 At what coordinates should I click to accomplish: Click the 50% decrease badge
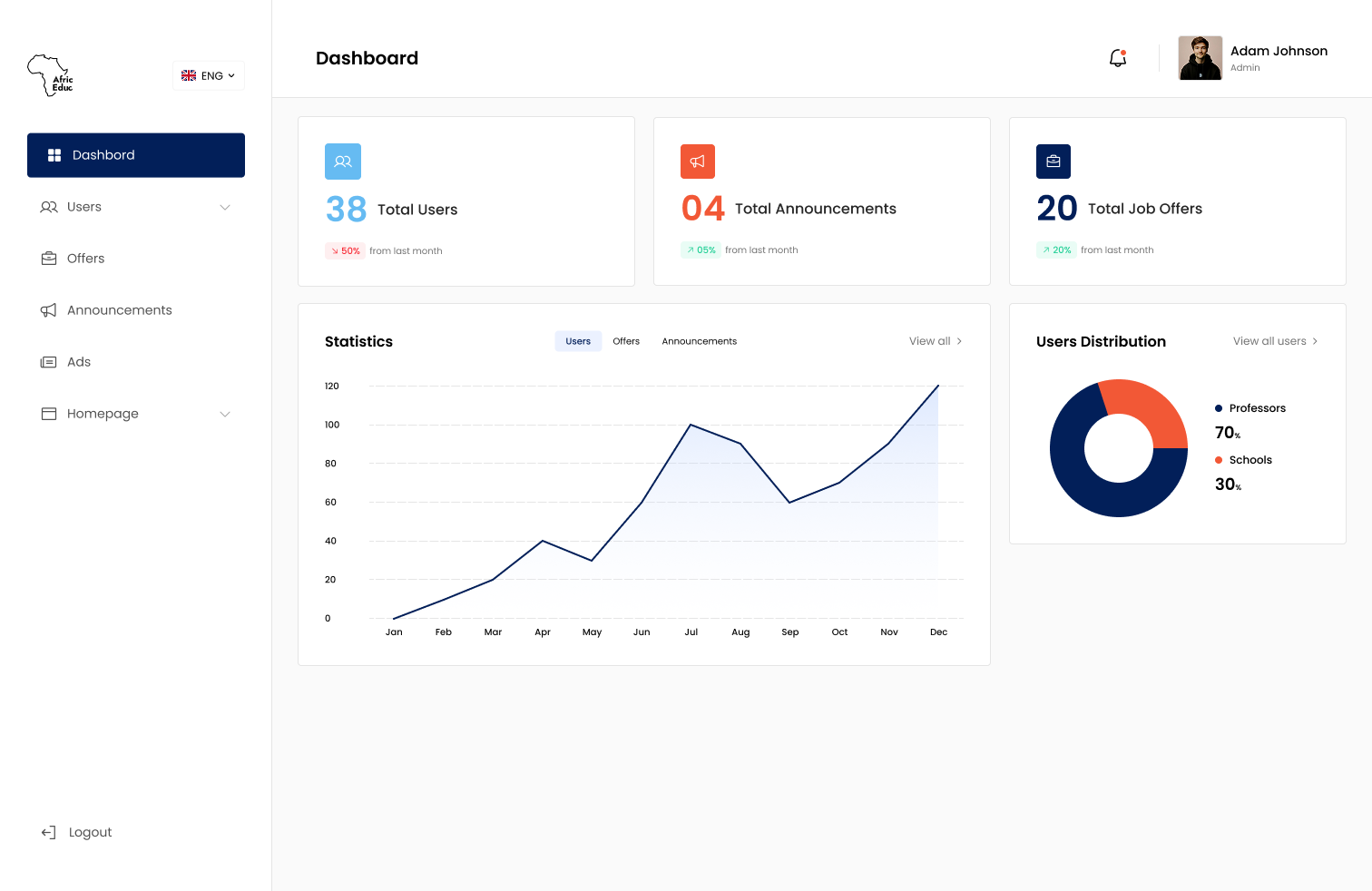click(x=346, y=251)
